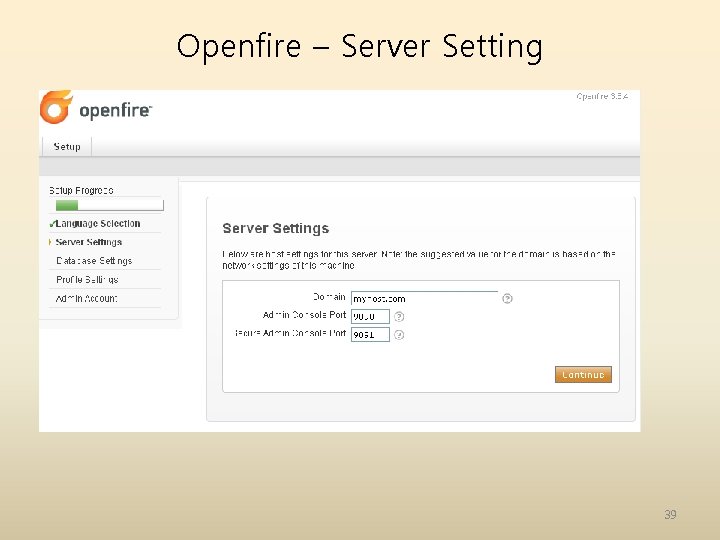720x540 pixels.
Task: Click the Openfire version text
Action: click(x=602, y=96)
